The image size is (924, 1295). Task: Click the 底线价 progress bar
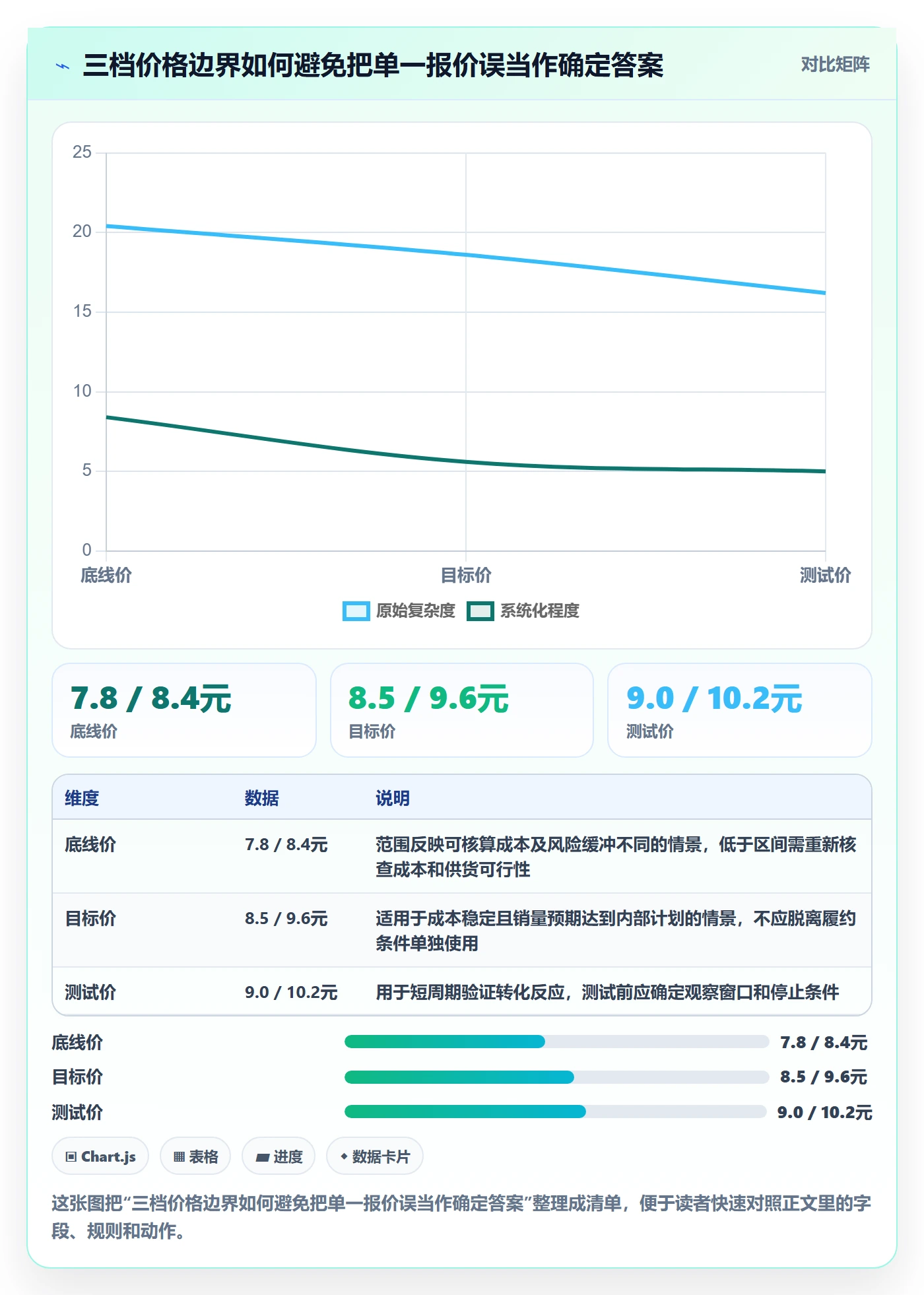pyautogui.click(x=557, y=1042)
